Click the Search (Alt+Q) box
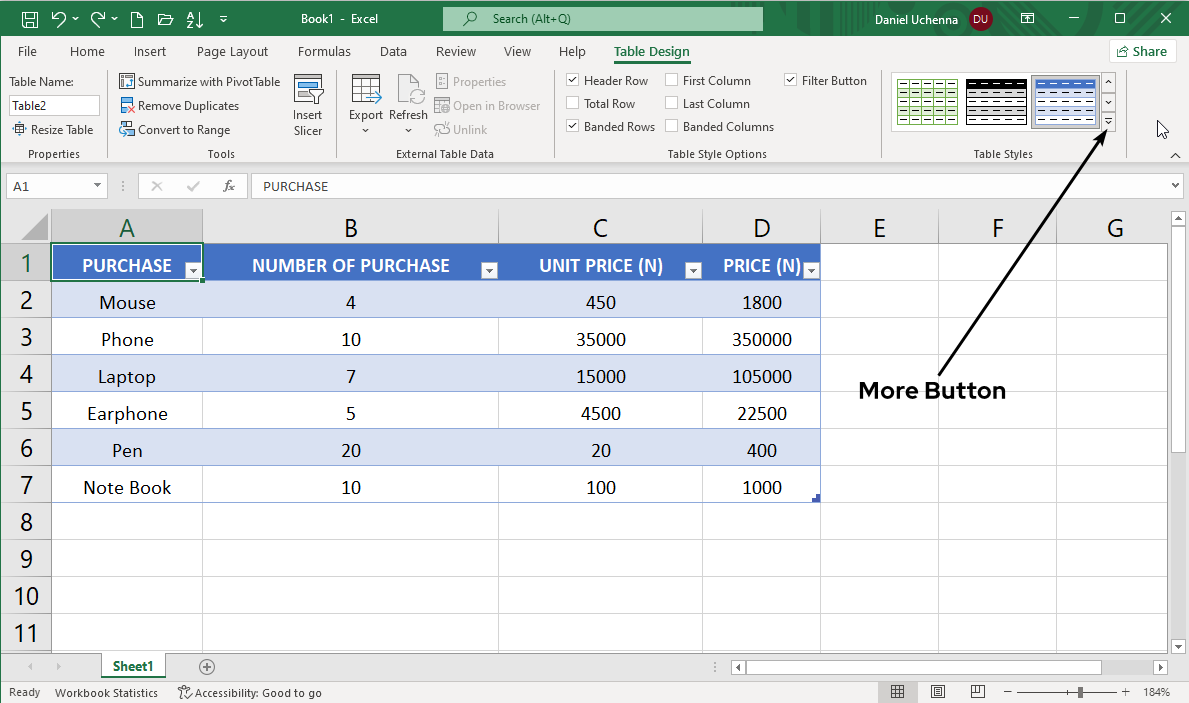The width and height of the screenshot is (1189, 703). click(602, 18)
